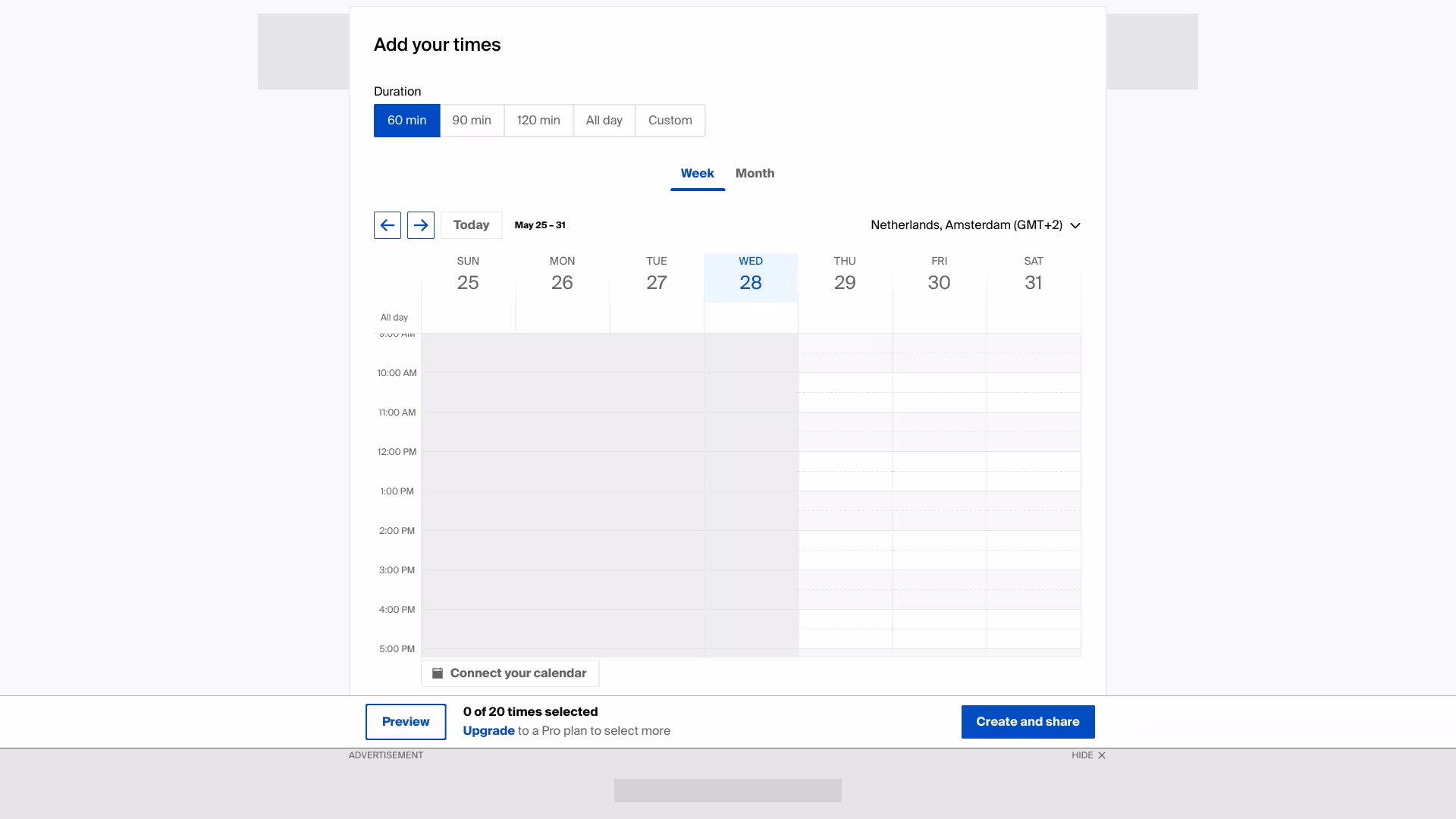
Task: Go to previous week arrow
Action: point(387,225)
